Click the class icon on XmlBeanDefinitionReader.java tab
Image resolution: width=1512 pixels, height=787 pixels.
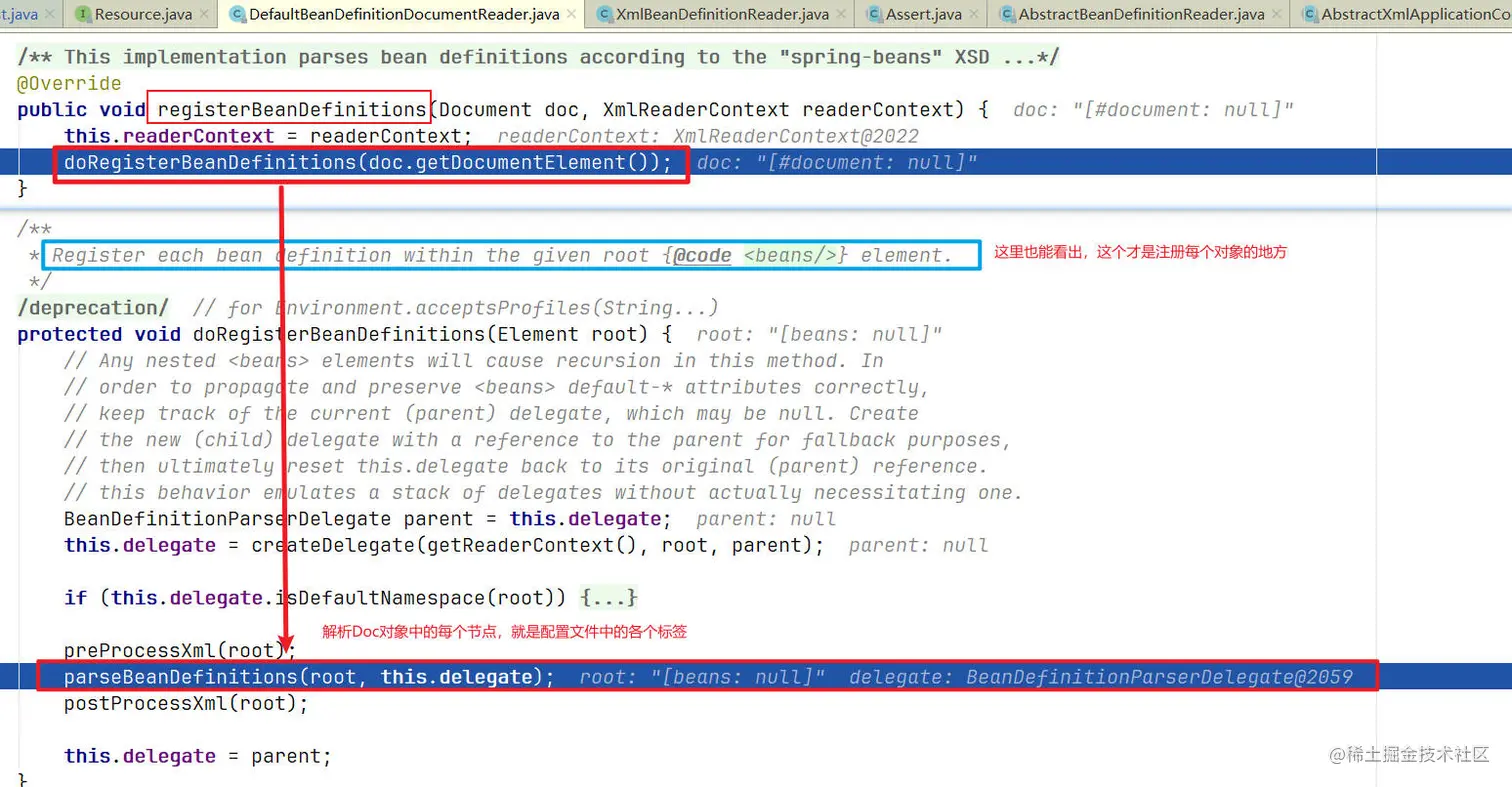[x=604, y=15]
